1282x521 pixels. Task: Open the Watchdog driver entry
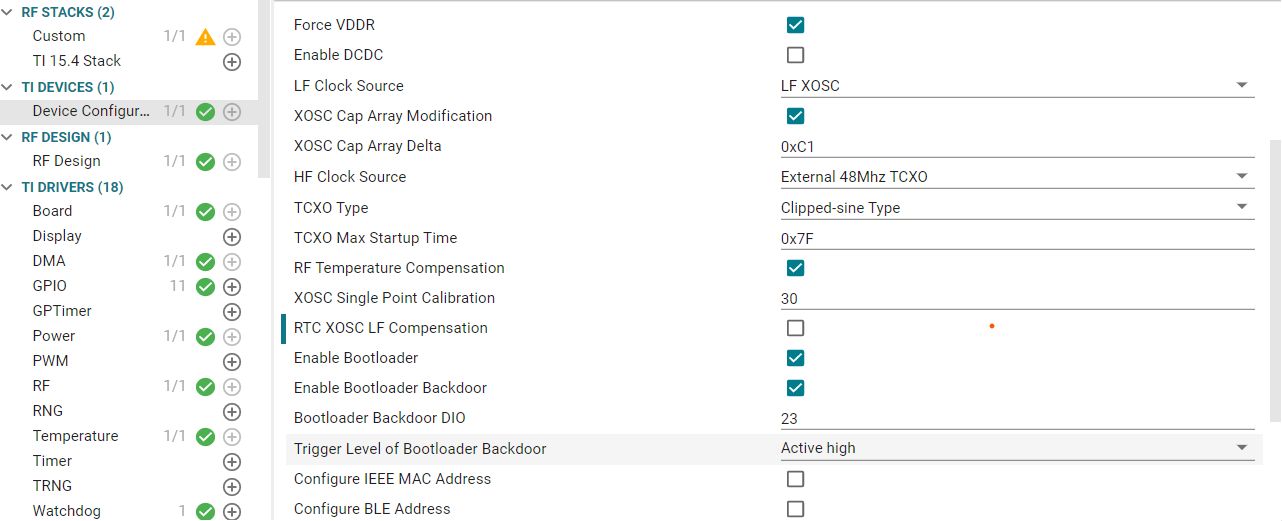(66, 511)
